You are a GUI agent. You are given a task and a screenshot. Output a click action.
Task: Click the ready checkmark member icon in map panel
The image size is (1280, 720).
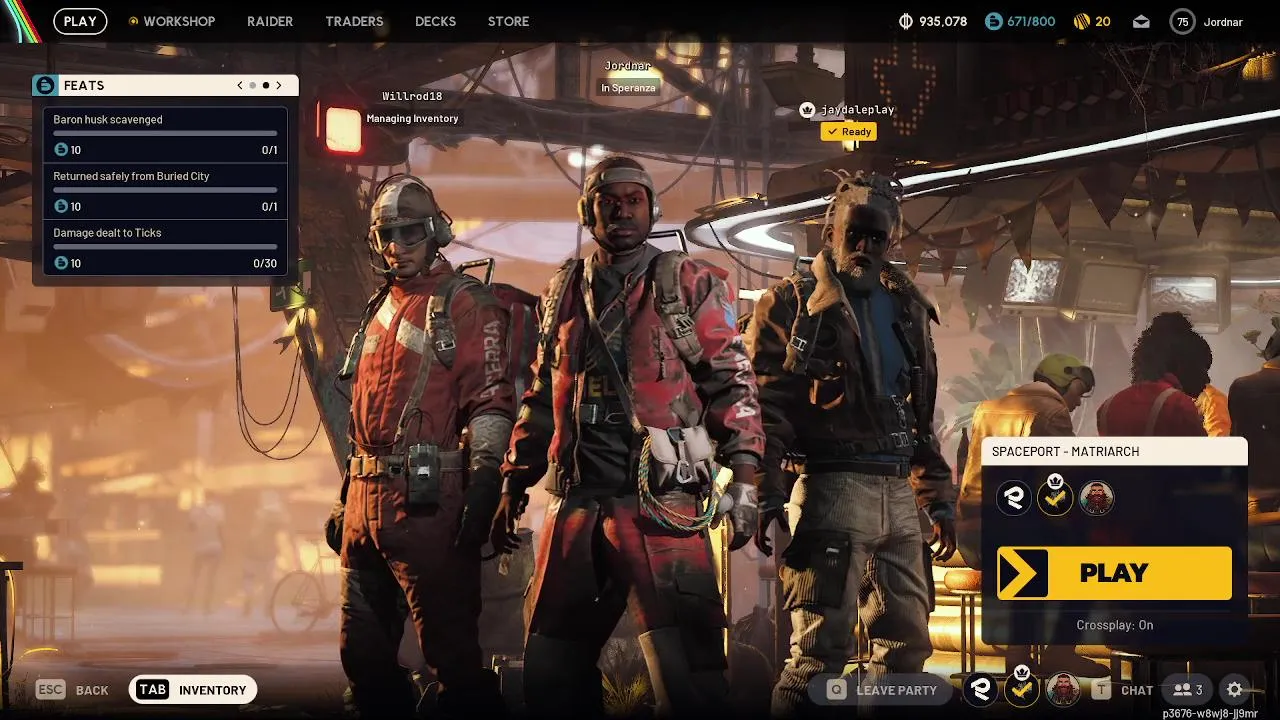(1055, 497)
